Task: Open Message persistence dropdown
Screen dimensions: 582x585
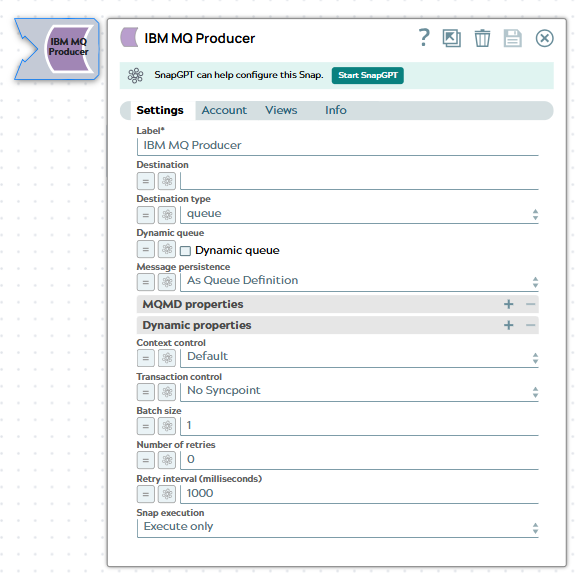Action: tap(359, 282)
